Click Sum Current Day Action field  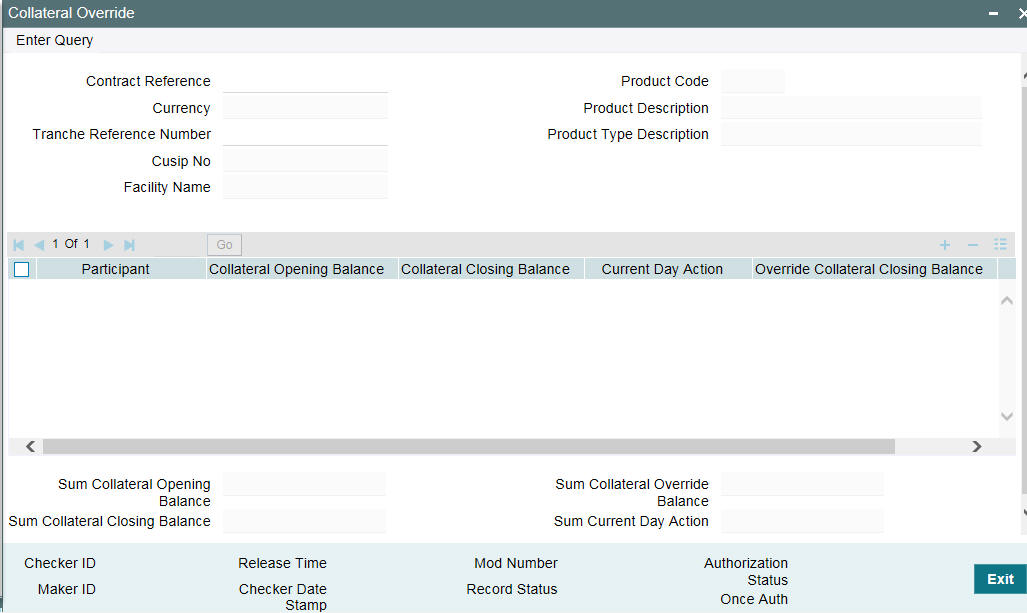pos(802,521)
